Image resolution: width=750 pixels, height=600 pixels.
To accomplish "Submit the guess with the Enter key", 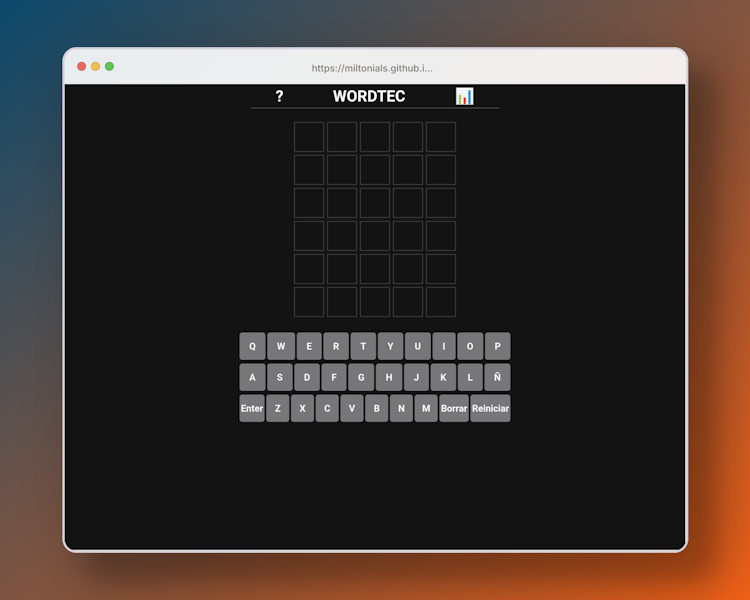I will 252,408.
